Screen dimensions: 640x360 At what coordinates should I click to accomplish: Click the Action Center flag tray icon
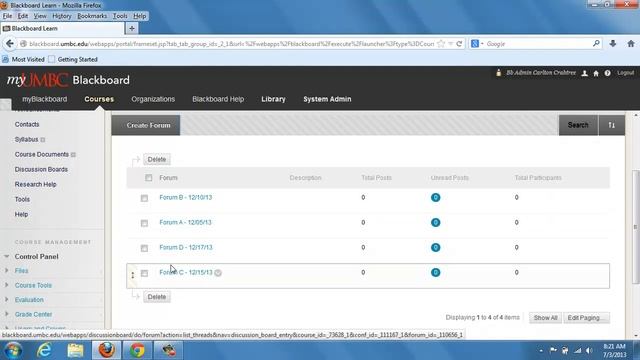[x=553, y=350]
